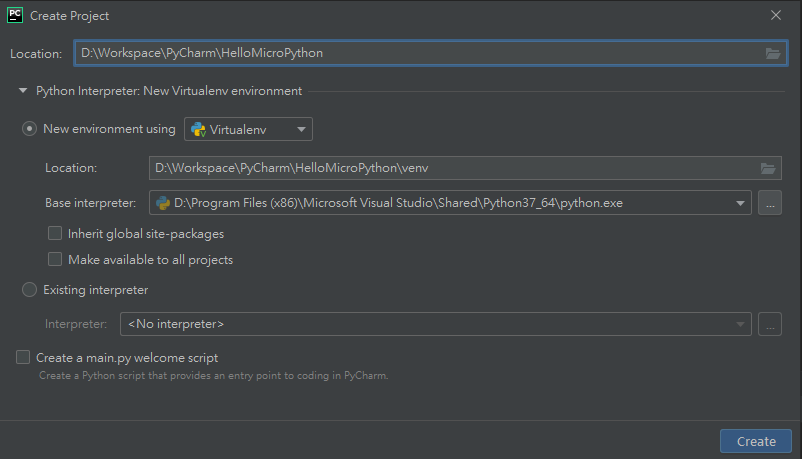
Task: Enable Inherit global site-packages checkbox
Action: (55, 233)
